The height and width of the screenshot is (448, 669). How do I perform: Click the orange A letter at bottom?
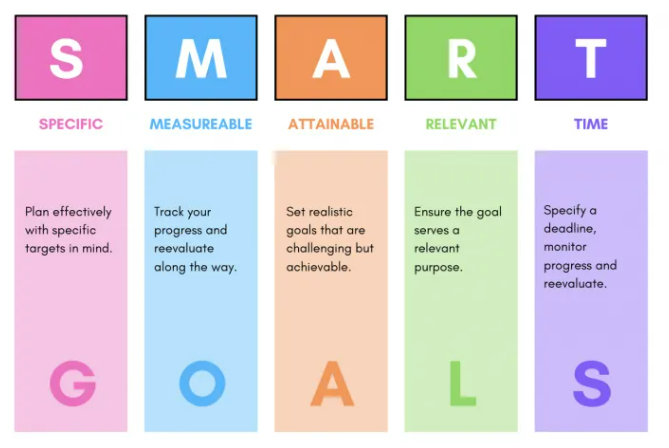point(331,384)
